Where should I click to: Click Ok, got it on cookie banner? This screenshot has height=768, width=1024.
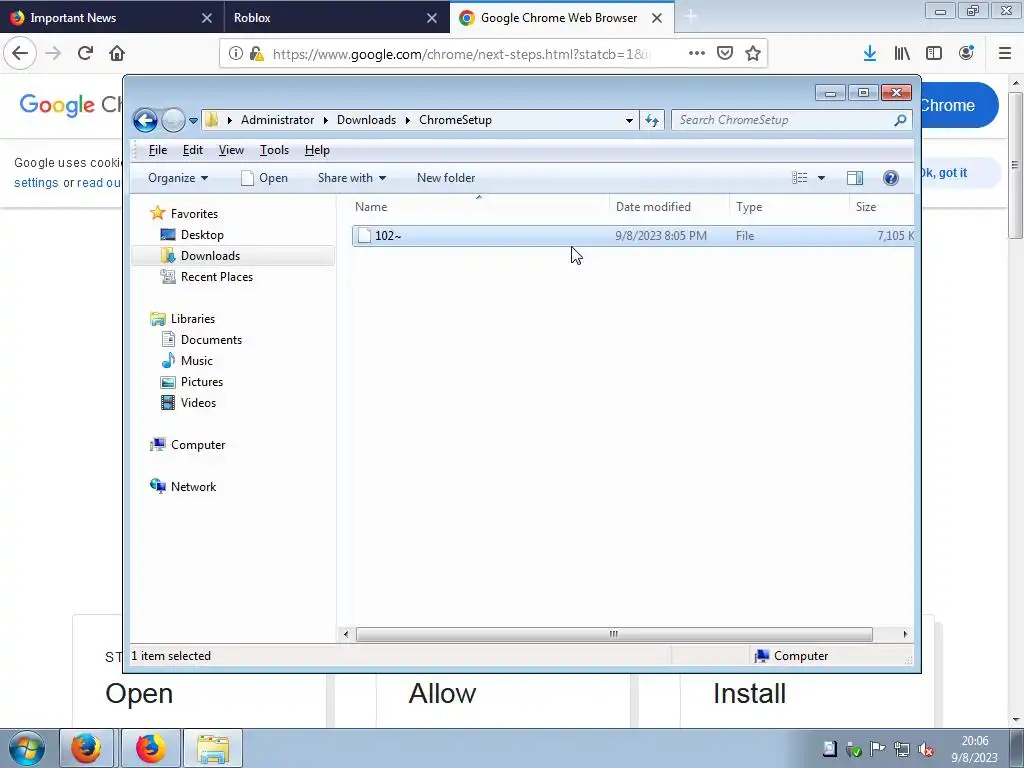(944, 173)
